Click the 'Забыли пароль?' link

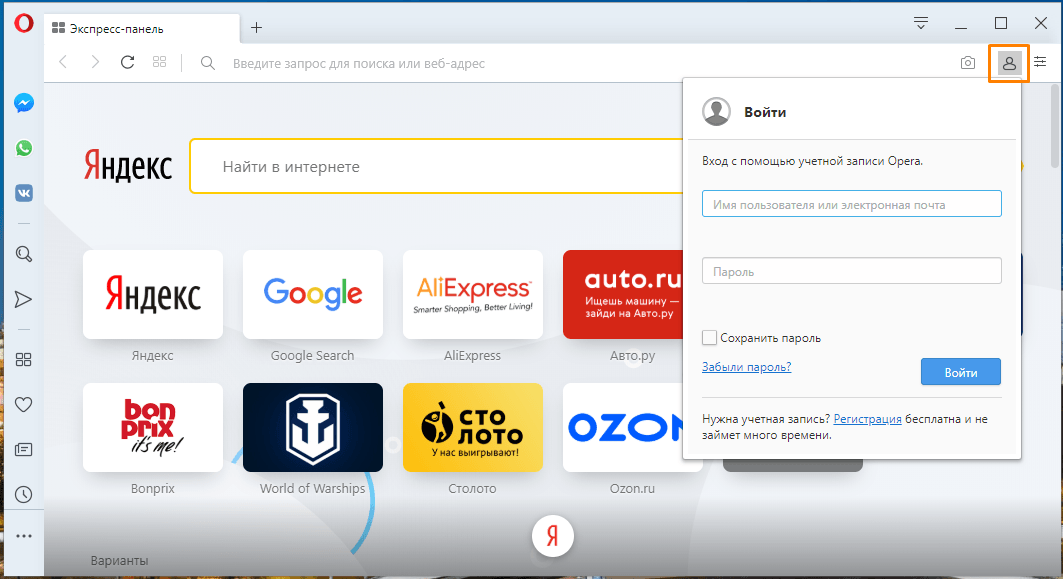(746, 367)
